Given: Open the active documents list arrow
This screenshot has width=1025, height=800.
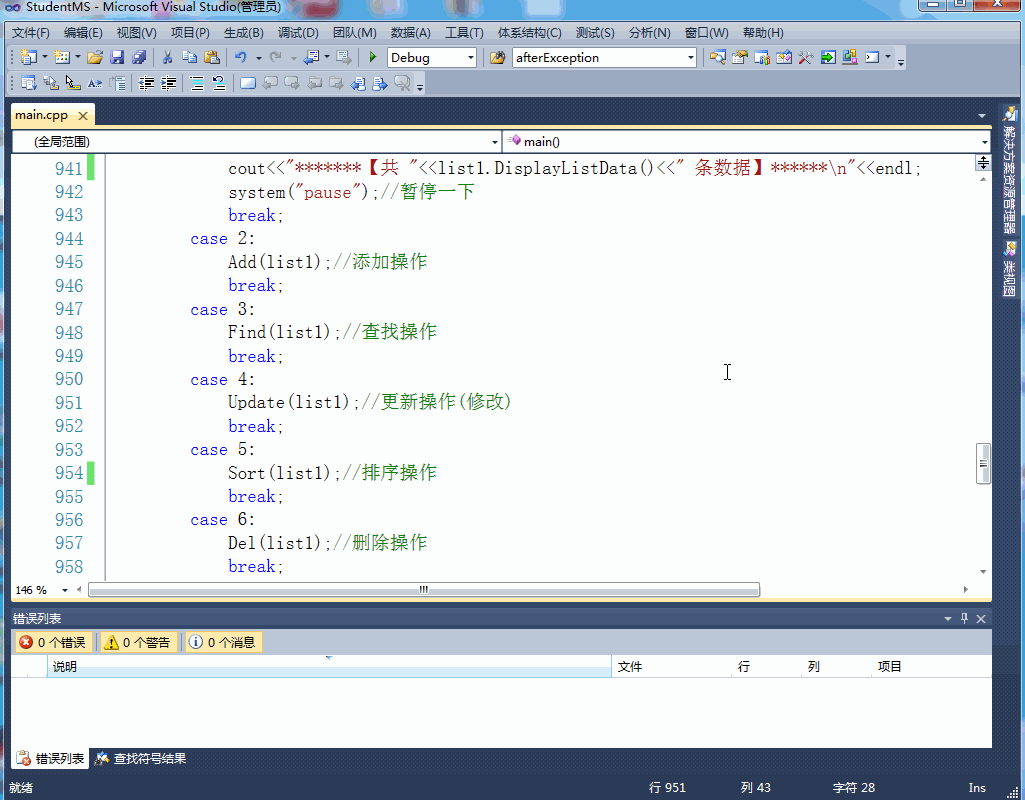Looking at the screenshot, I should tap(982, 116).
